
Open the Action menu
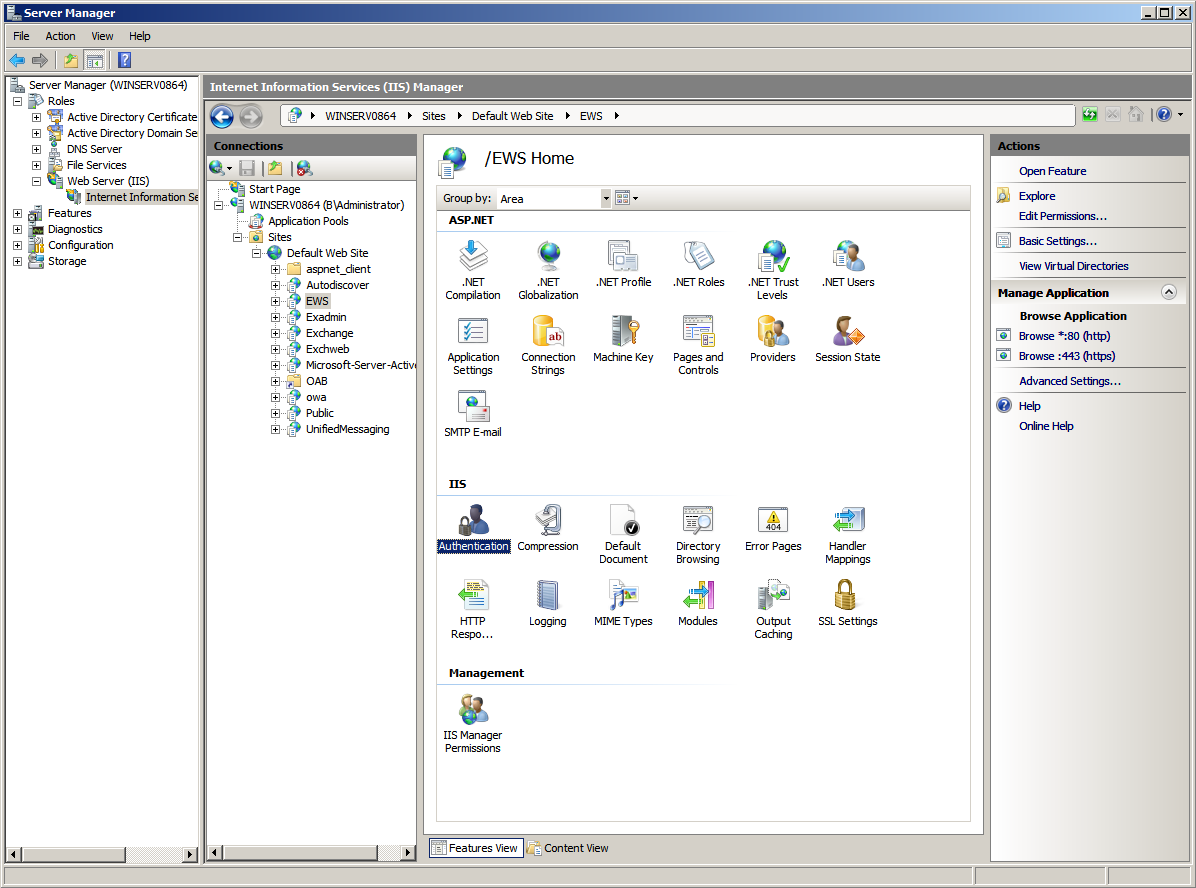(x=60, y=36)
